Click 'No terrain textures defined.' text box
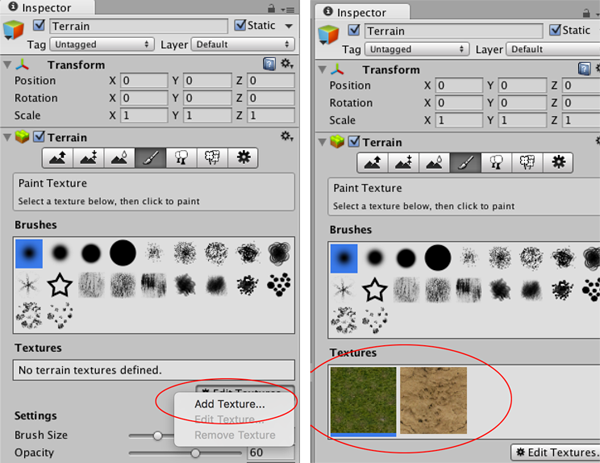The height and width of the screenshot is (463, 600). [x=154, y=370]
